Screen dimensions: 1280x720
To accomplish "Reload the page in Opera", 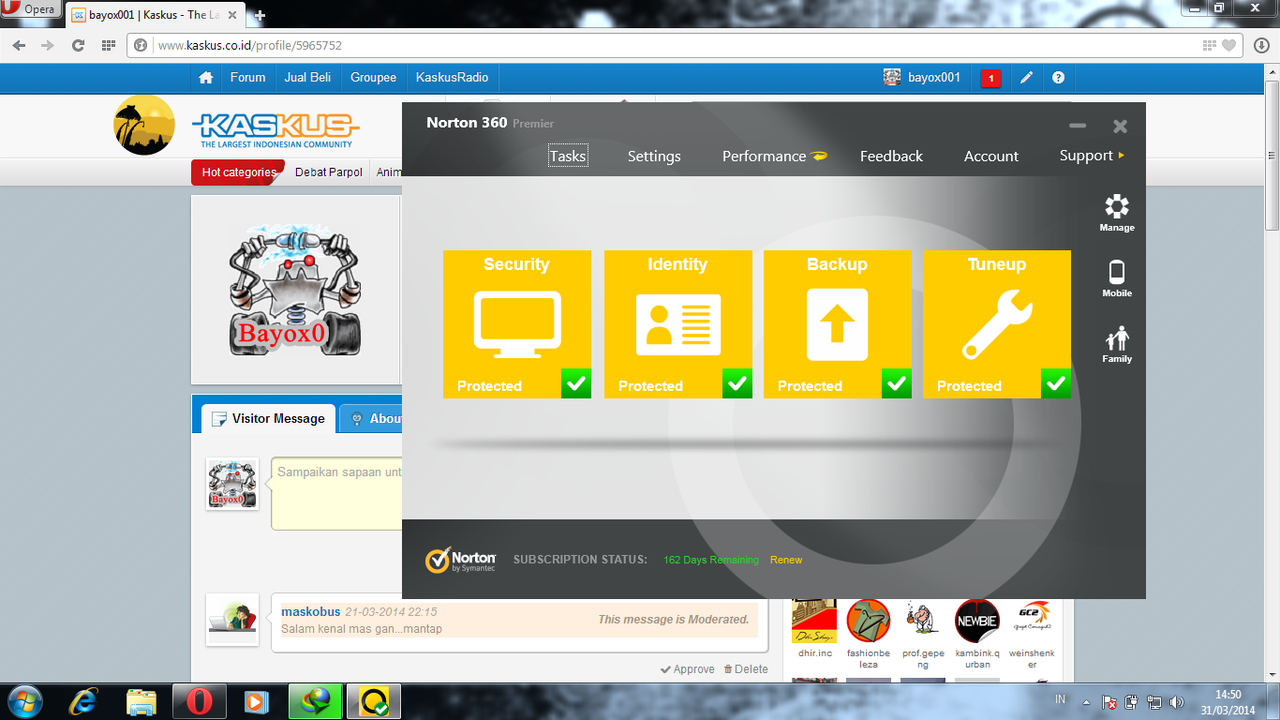I will click(78, 45).
